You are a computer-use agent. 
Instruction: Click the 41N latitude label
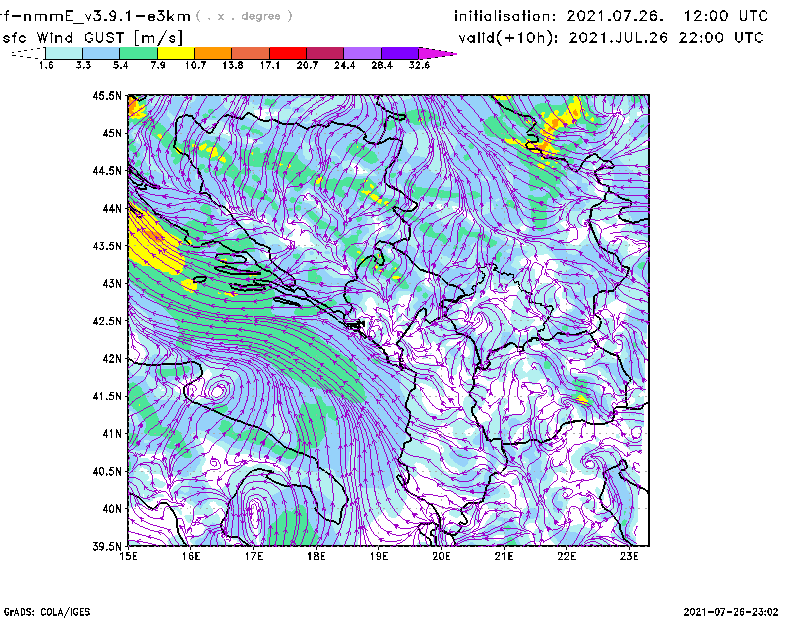(x=112, y=433)
